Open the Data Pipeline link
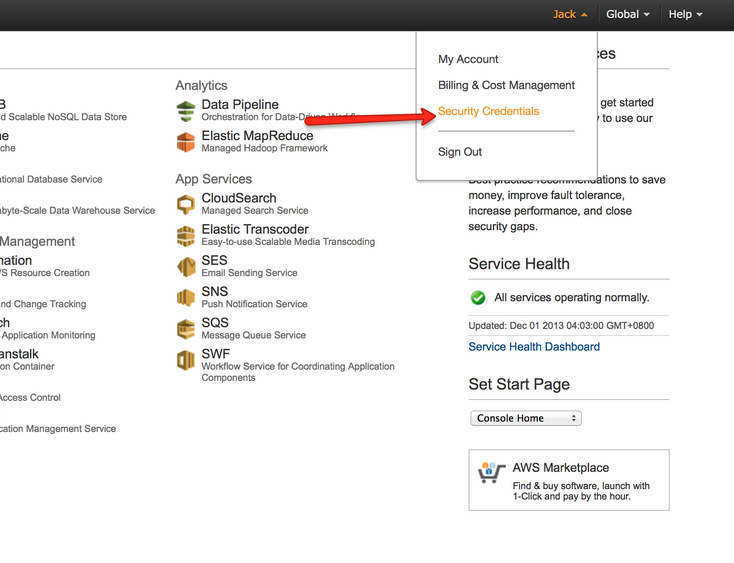 click(240, 104)
